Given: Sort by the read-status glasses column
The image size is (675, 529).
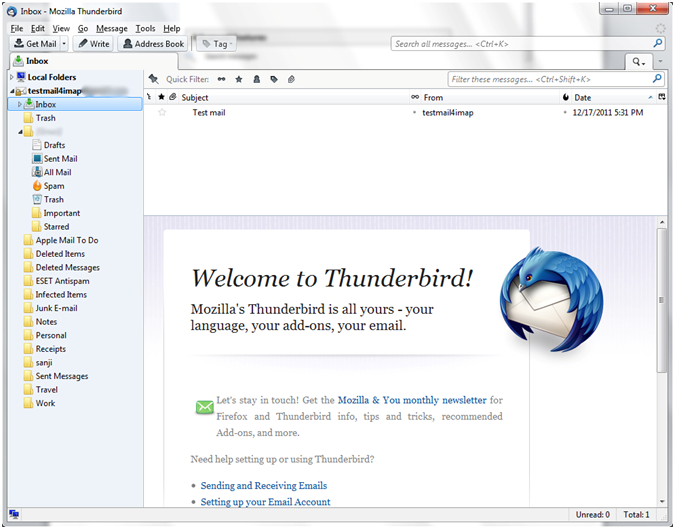Looking at the screenshot, I should coord(415,97).
